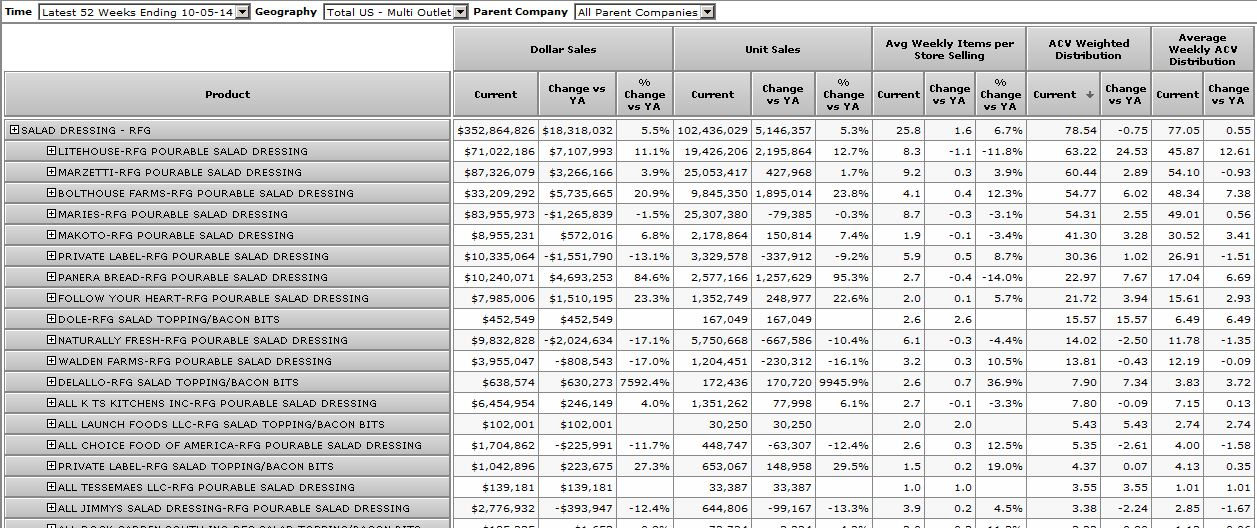Sort by Dollar Sales Current column
The height and width of the screenshot is (528, 1257).
coord(496,94)
